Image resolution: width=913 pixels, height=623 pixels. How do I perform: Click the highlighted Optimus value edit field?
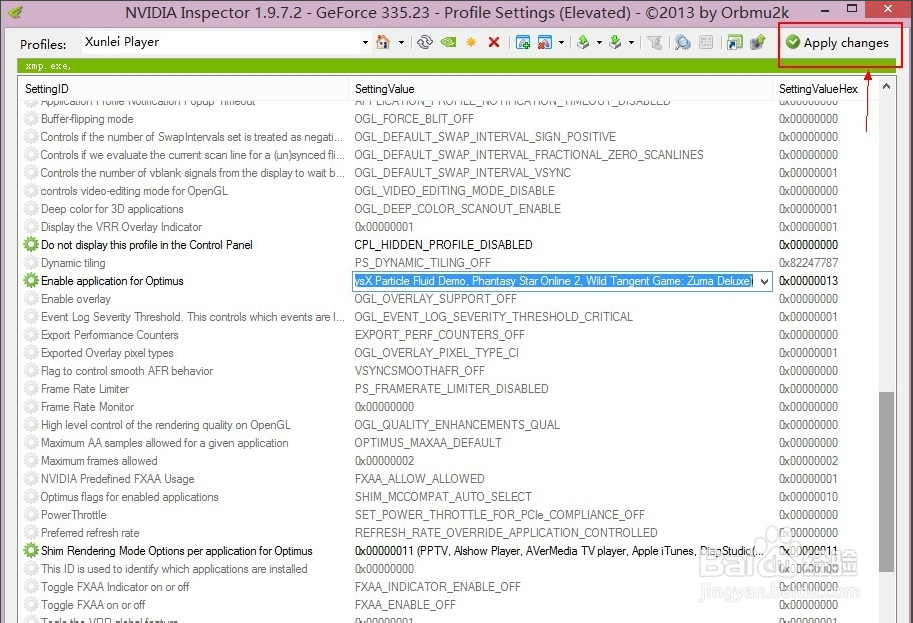tap(555, 281)
